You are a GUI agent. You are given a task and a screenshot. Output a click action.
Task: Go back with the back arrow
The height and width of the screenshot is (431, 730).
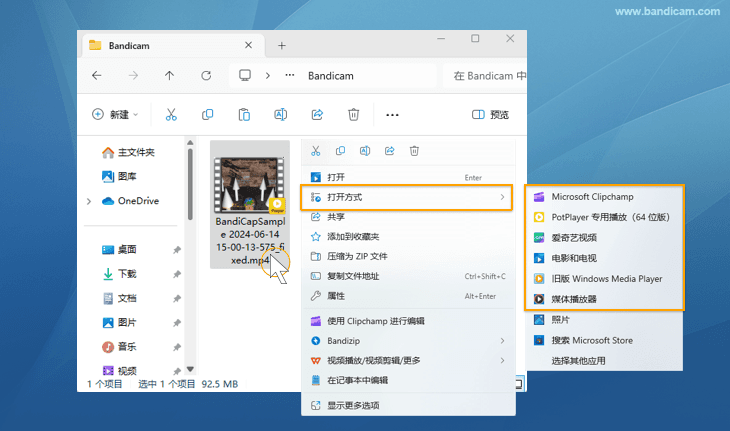(x=96, y=75)
